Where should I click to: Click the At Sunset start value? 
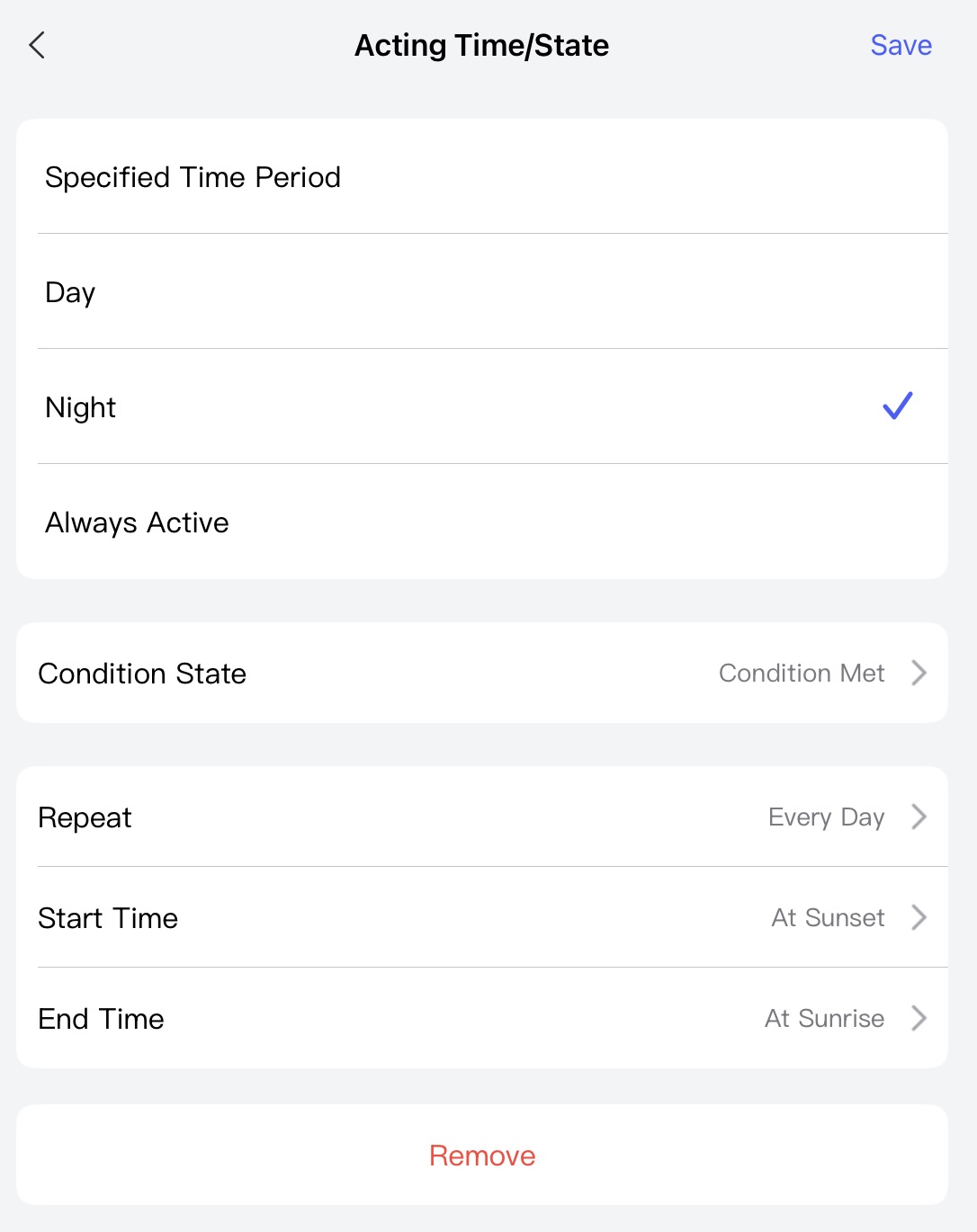coord(828,917)
